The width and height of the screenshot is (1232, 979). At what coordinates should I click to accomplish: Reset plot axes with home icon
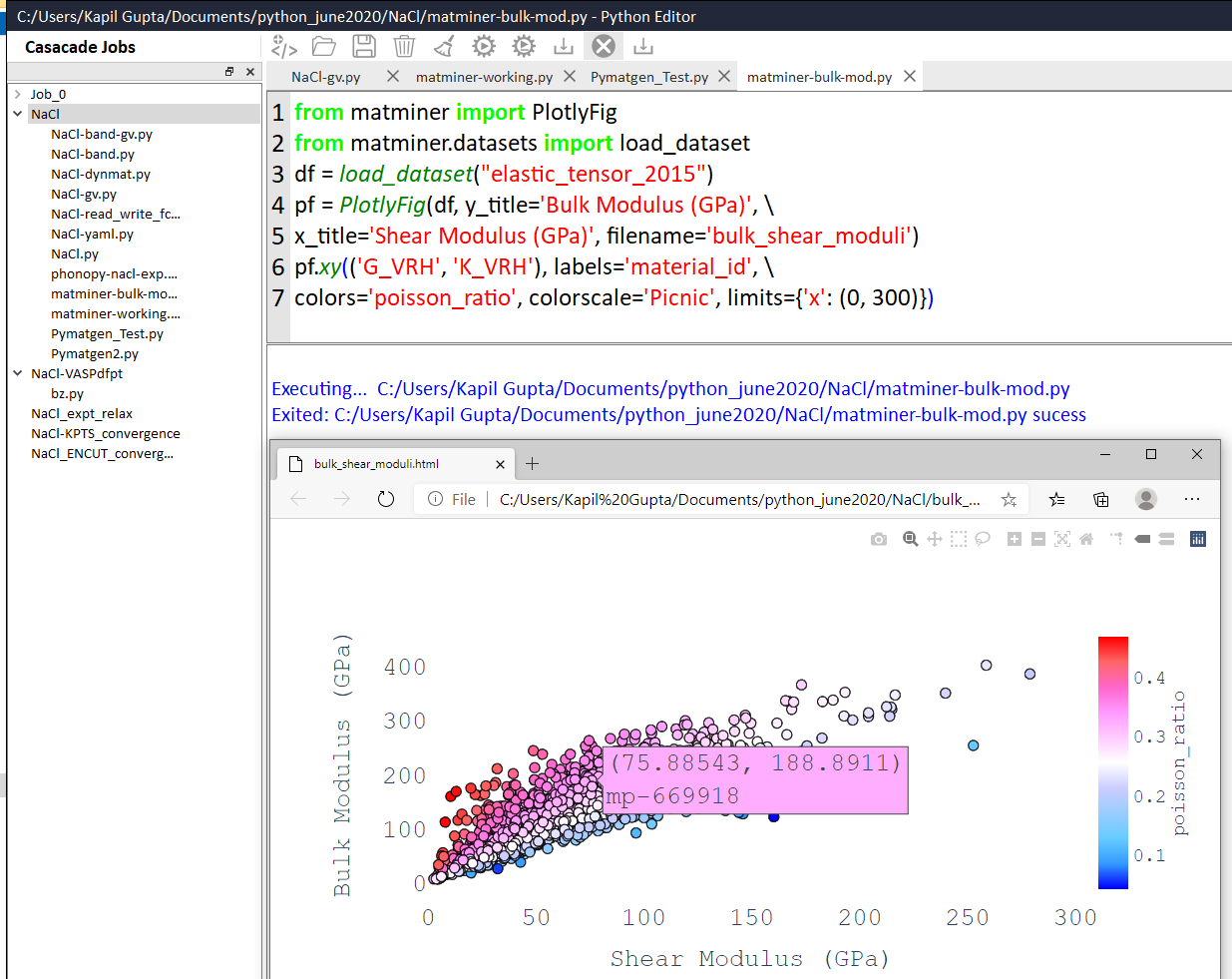1086,539
